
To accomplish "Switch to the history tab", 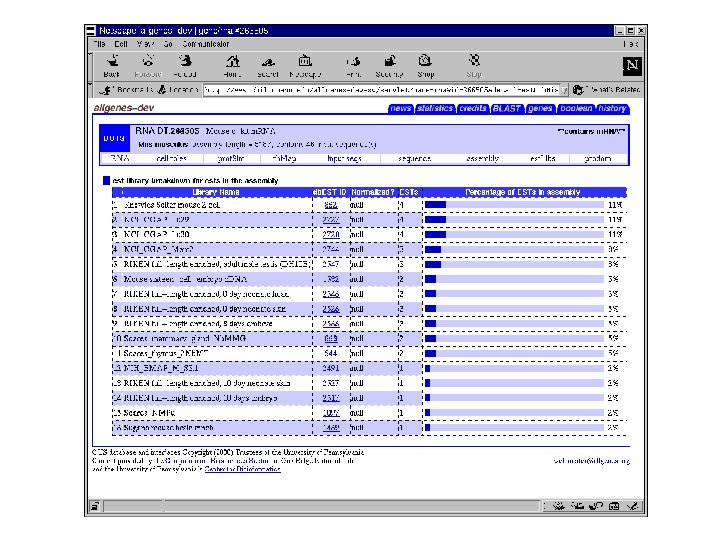I will [x=613, y=108].
